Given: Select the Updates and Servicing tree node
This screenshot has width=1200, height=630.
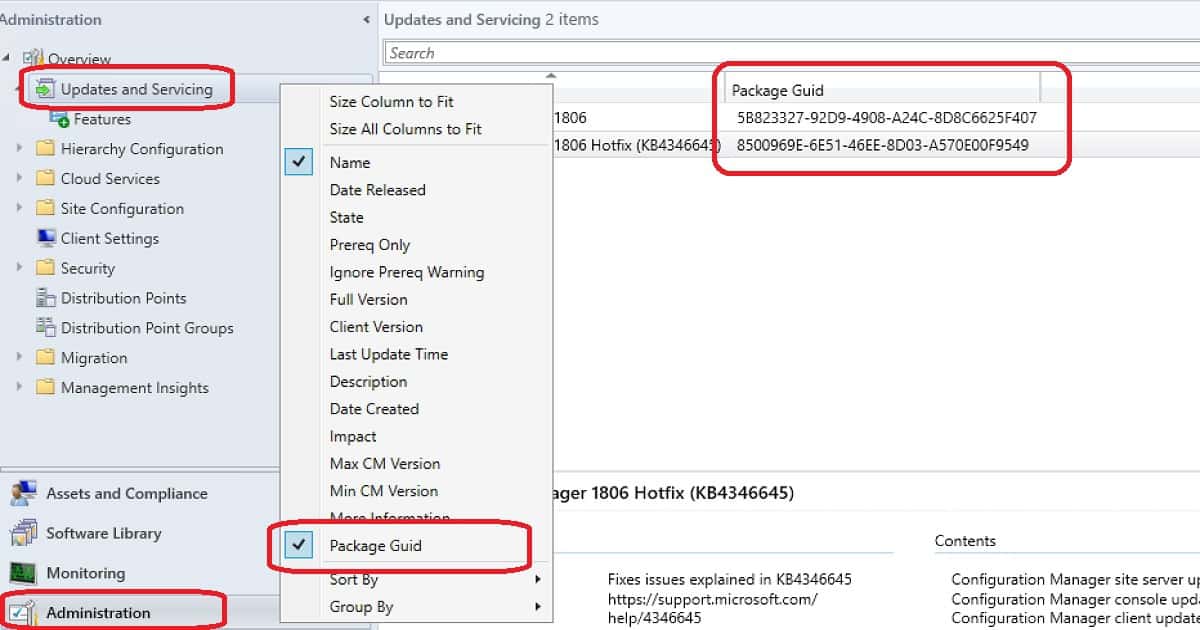Looking at the screenshot, I should (x=136, y=89).
